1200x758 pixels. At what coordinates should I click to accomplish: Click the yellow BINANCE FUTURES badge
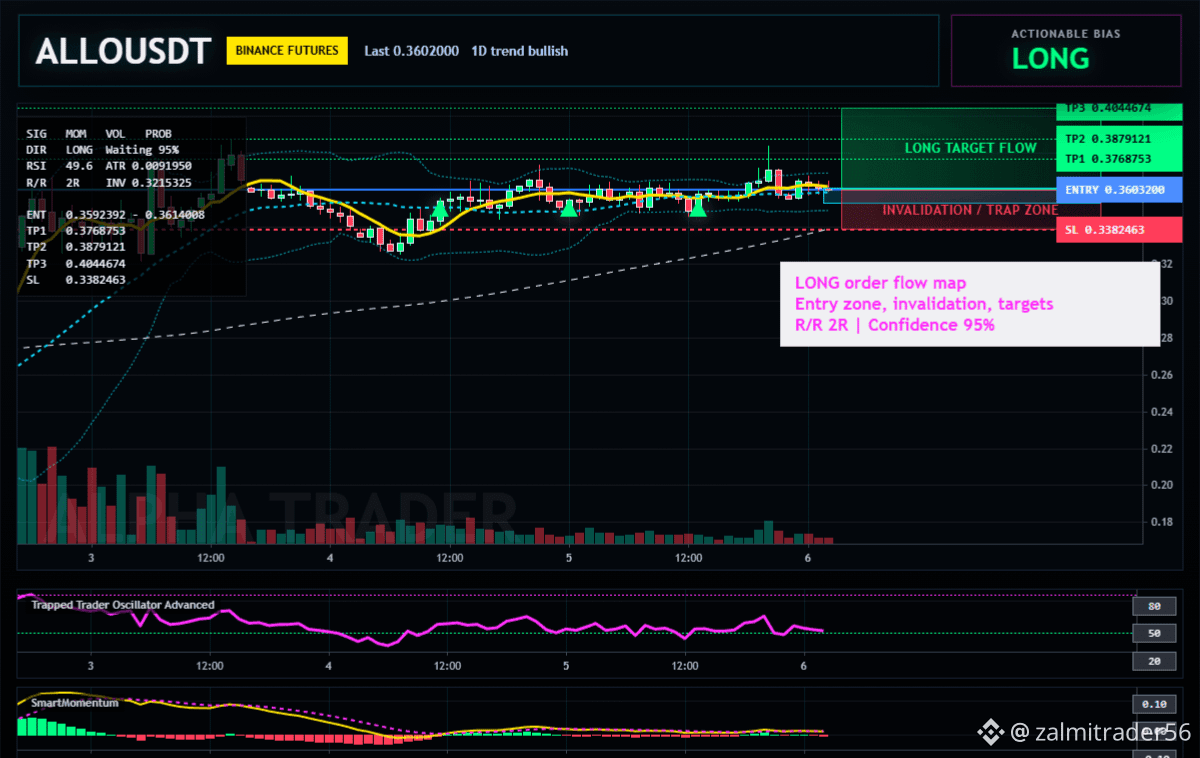pos(287,50)
